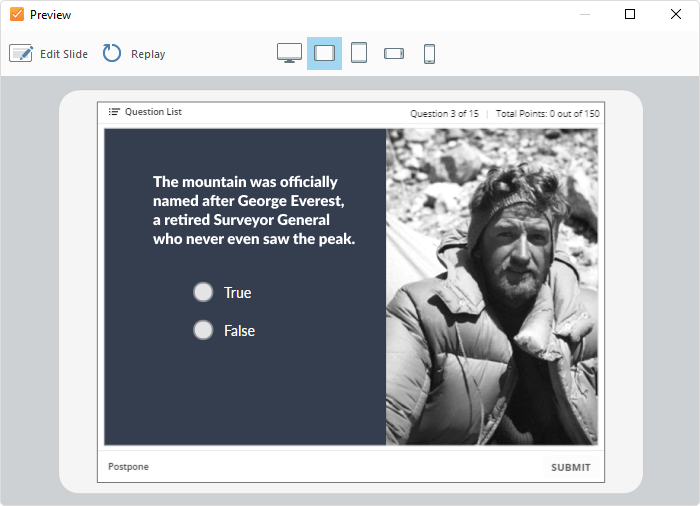Select the False answer radio button
700x506 pixels.
coord(203,330)
